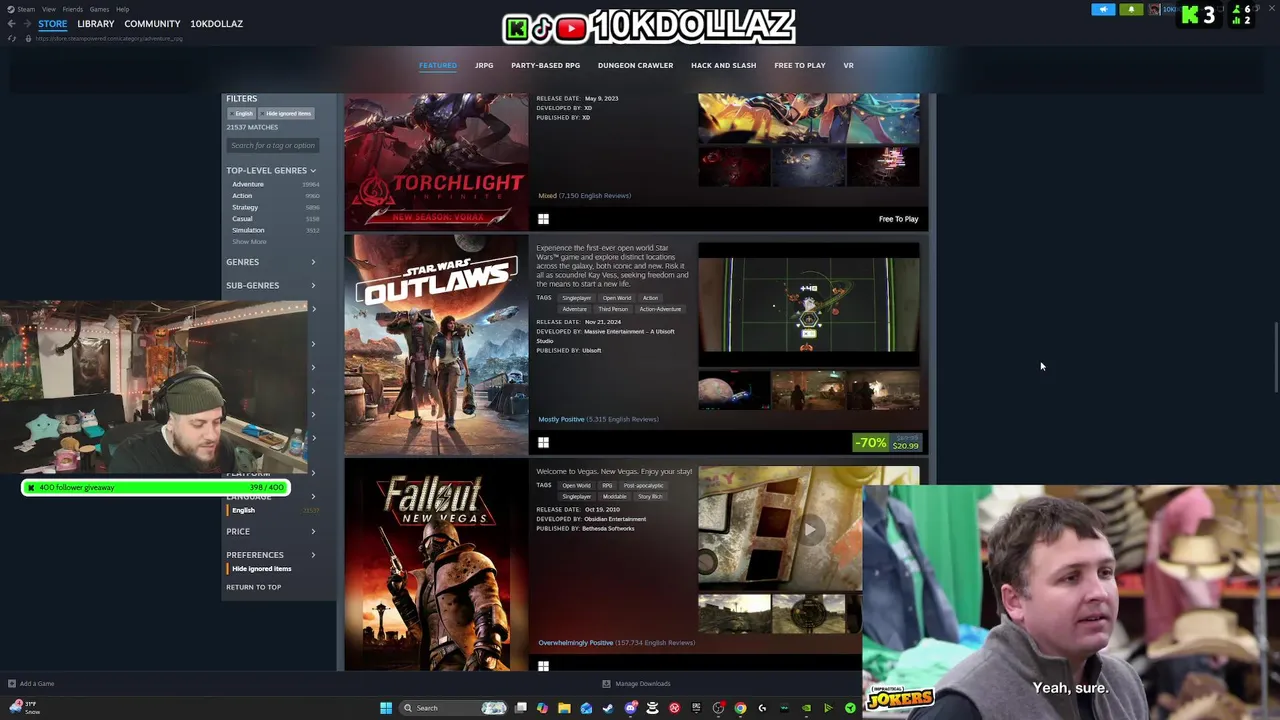This screenshot has height=720, width=1280.
Task: Go back with the Steam back arrow
Action: tap(11, 24)
